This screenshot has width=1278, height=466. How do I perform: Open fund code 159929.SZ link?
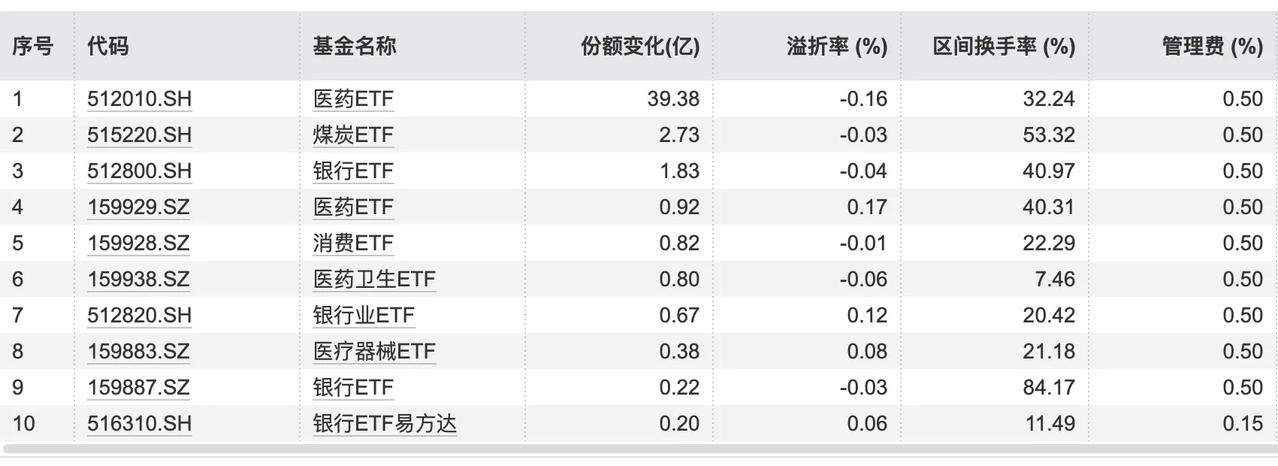138,207
